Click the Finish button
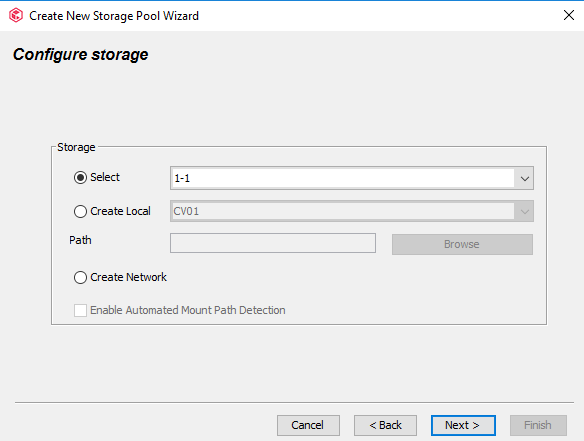 [x=538, y=425]
